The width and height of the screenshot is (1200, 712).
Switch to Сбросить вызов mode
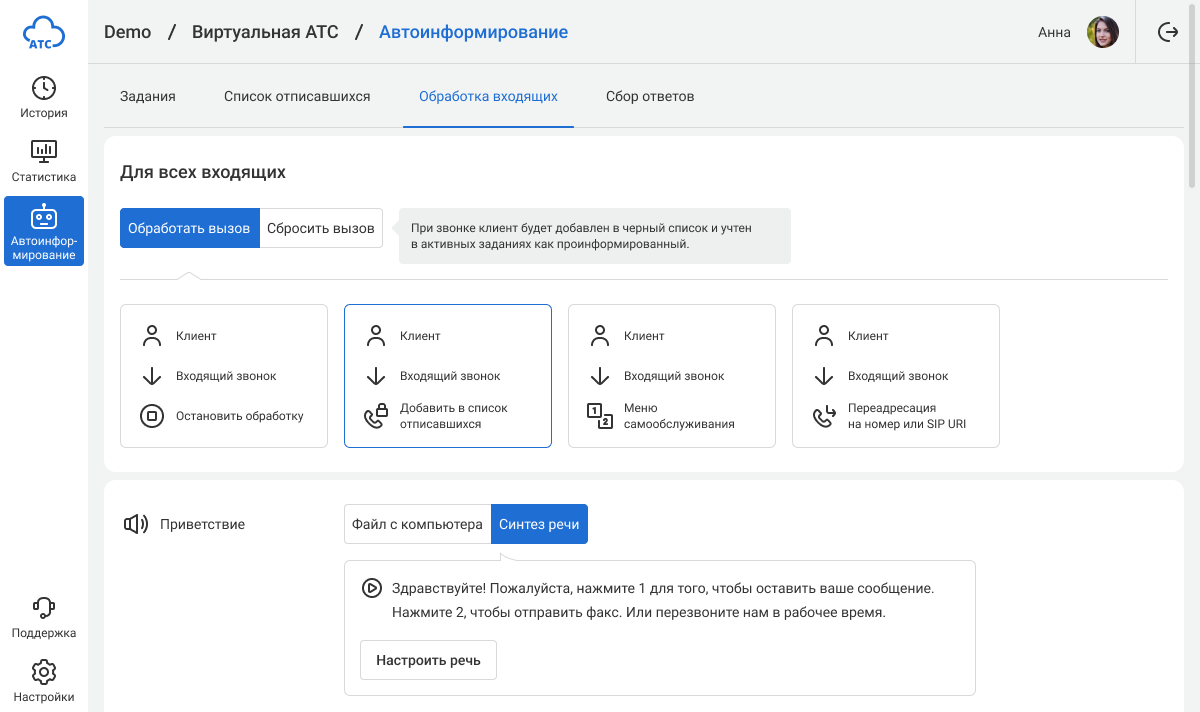(x=321, y=228)
